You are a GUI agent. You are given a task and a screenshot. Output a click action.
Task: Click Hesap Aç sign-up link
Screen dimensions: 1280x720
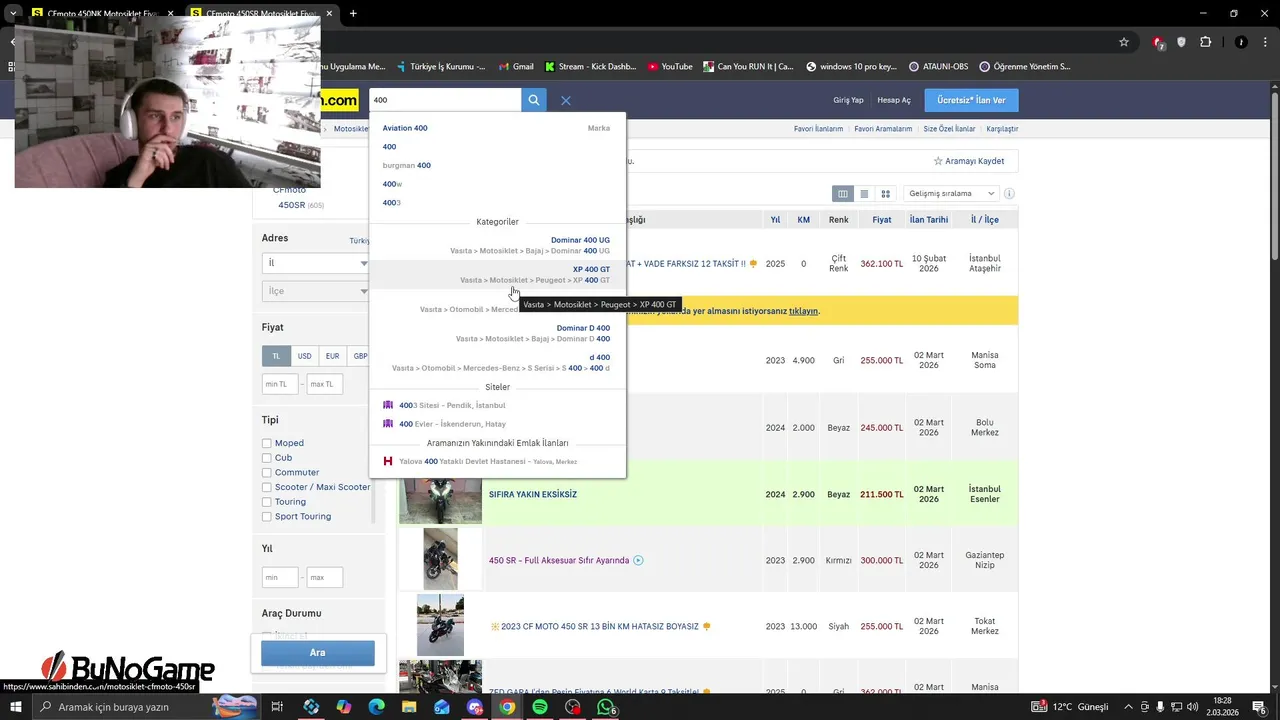click(894, 100)
